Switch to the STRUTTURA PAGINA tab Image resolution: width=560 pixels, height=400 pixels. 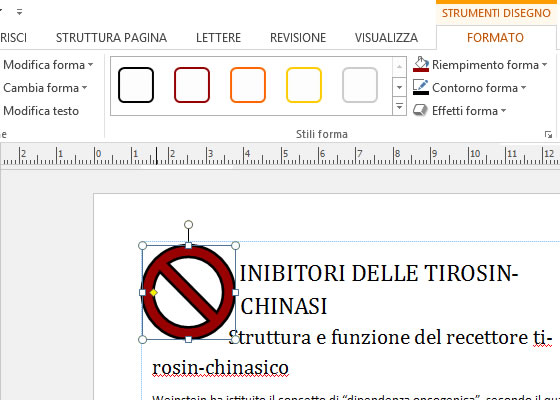point(111,38)
